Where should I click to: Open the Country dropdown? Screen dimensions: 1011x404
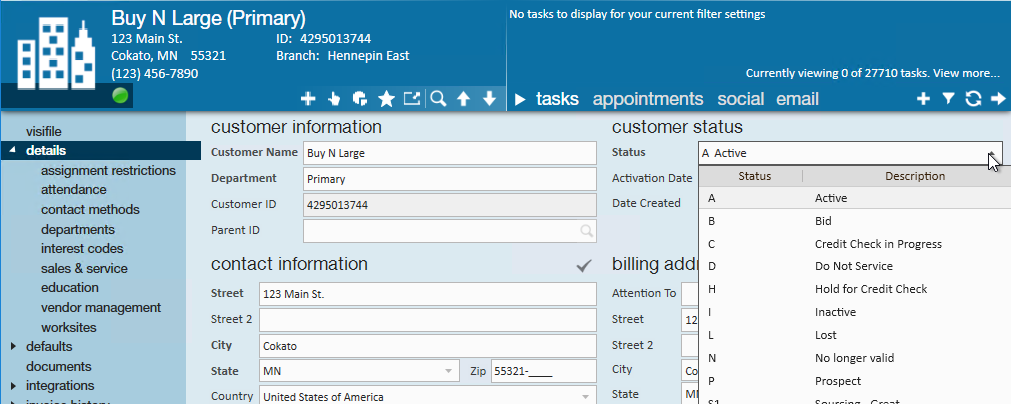click(585, 397)
